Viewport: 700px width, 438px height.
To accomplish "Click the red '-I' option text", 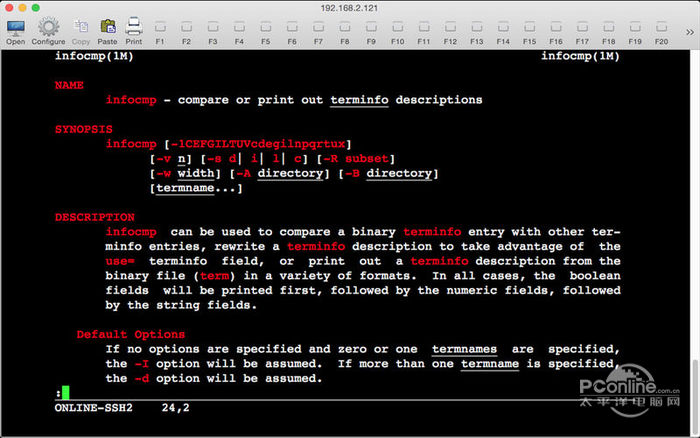I will pos(142,364).
